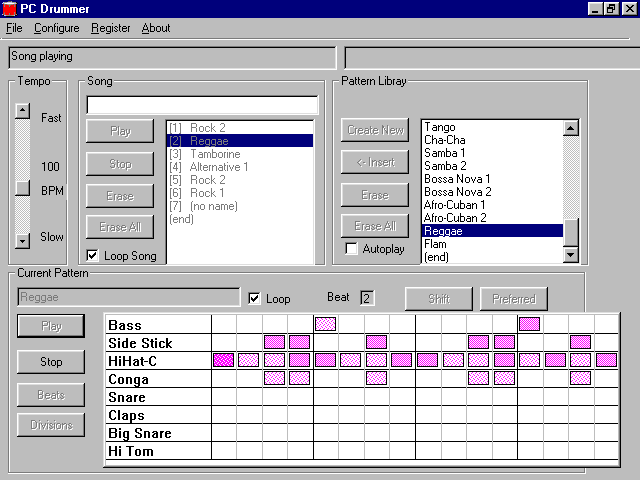Click the Tempo slider thumb
The height and width of the screenshot is (480, 640).
click(x=23, y=188)
